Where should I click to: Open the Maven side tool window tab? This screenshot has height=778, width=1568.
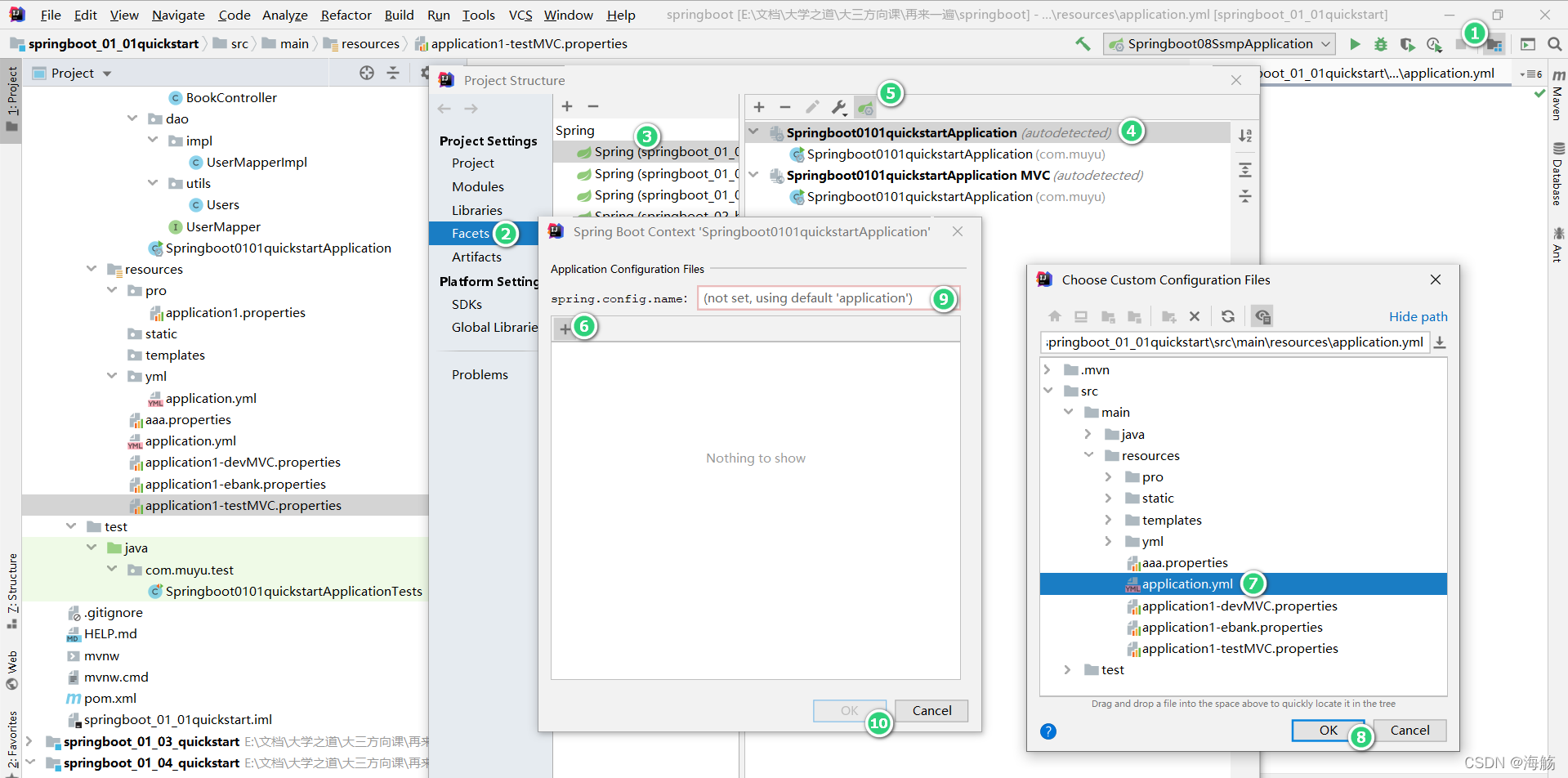[1557, 96]
